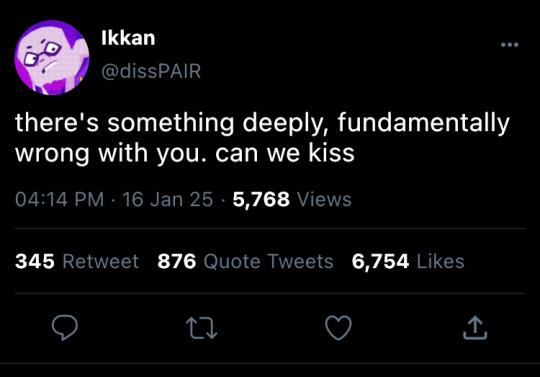Click the words 'can we kiss'
Viewport: 540px width, 377px height.
tap(285, 153)
